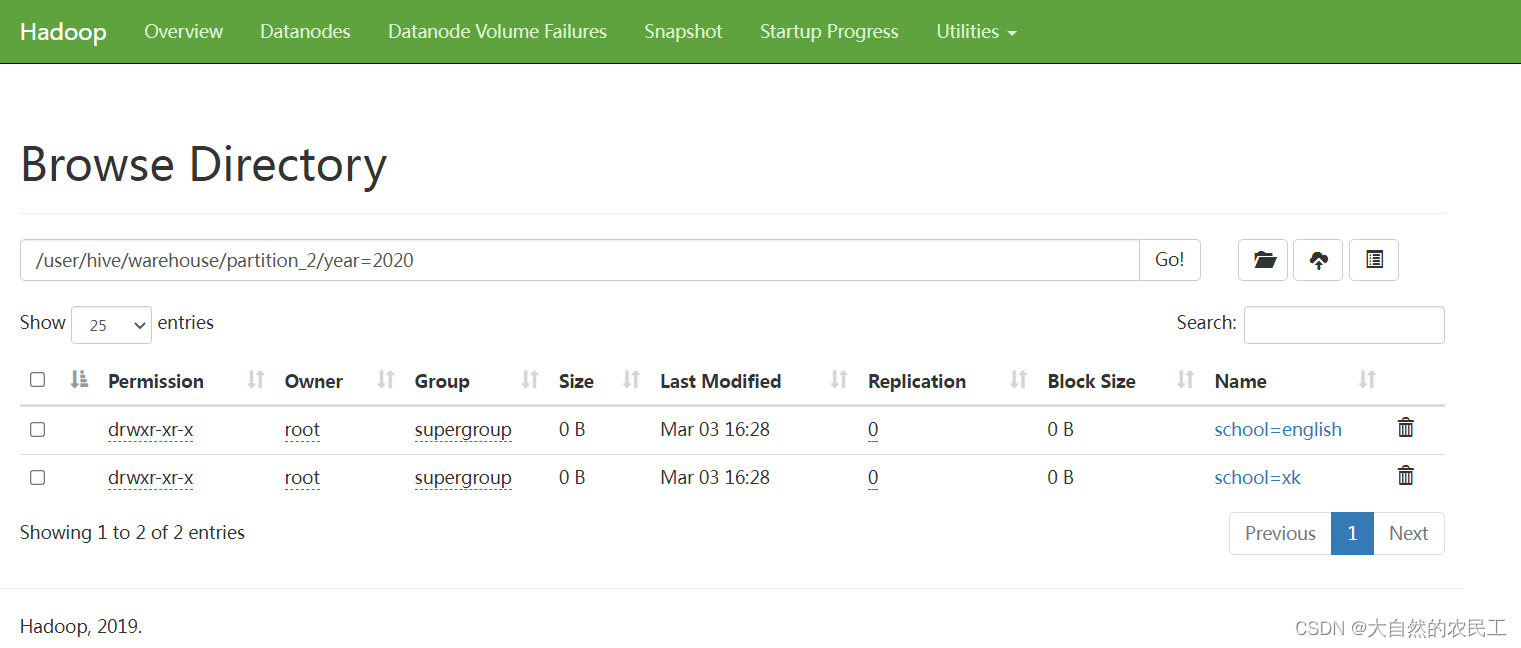The image size is (1521, 648).
Task: Click Mar 03 16:28 in school=english row
Action: 715,429
